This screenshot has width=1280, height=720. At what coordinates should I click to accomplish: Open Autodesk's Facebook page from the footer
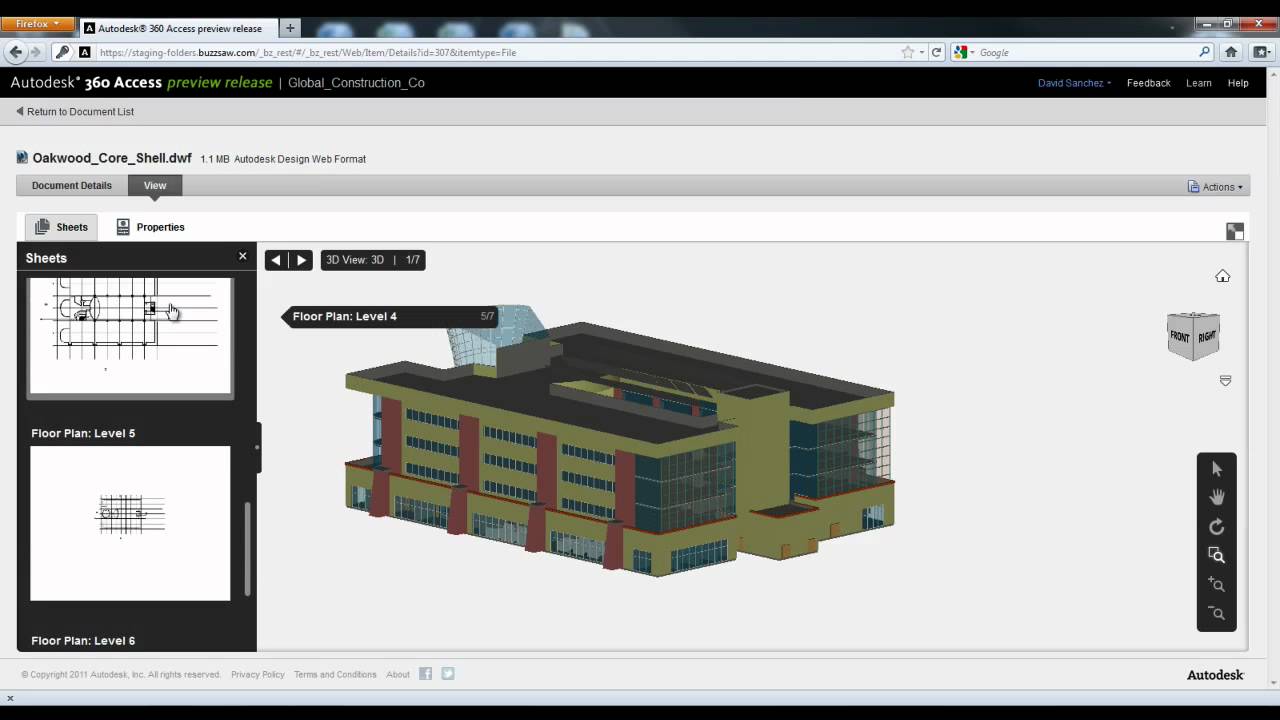(x=424, y=673)
